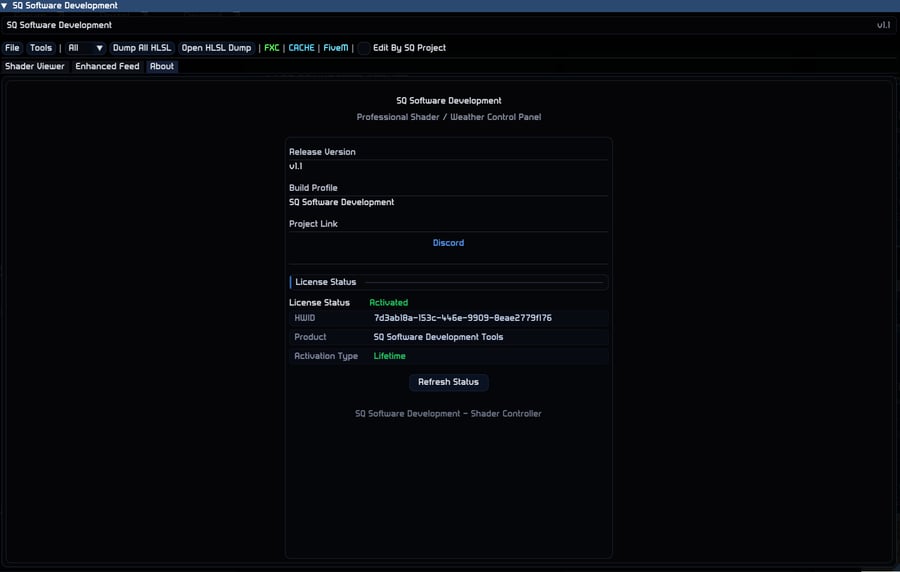Switch to the Shader Viewer tab
This screenshot has height=572, width=900.
[35, 67]
